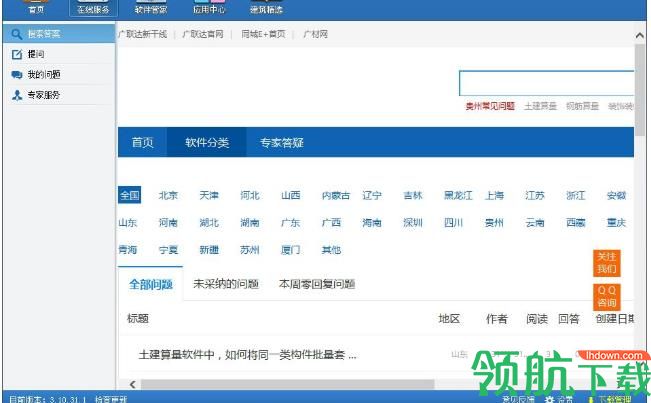Open the 同城E+首页 link
The image size is (651, 403).
(x=263, y=34)
